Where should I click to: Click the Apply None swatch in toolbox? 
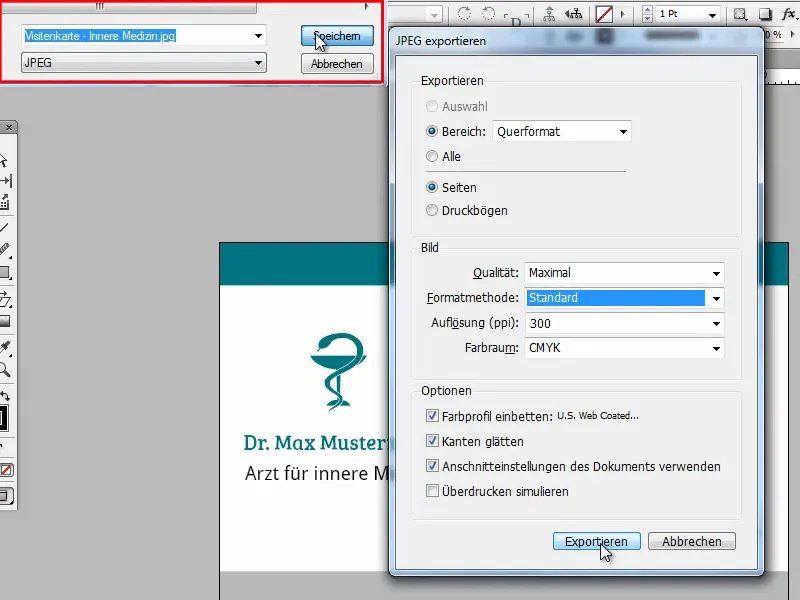pos(7,470)
